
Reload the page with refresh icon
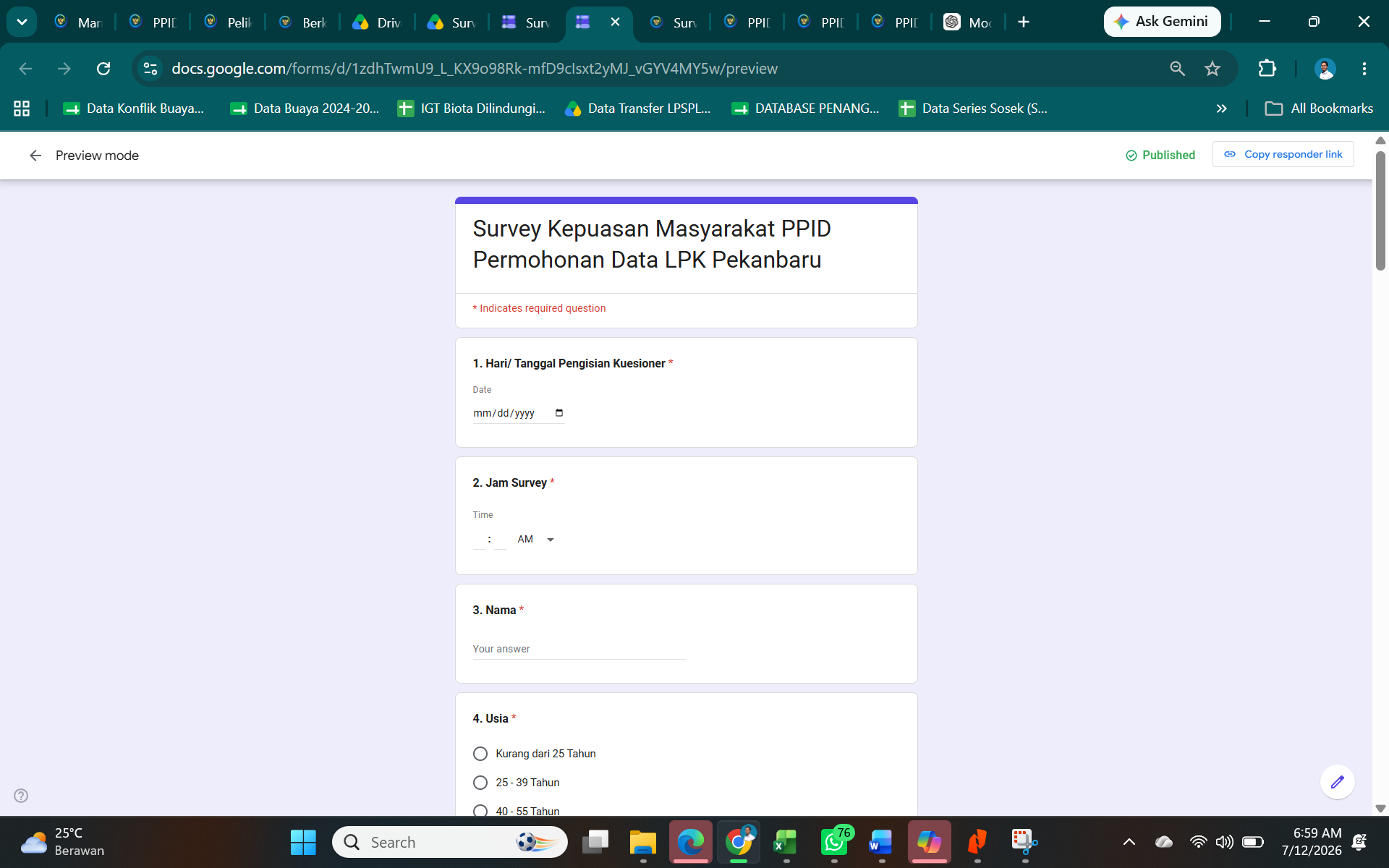coord(103,69)
